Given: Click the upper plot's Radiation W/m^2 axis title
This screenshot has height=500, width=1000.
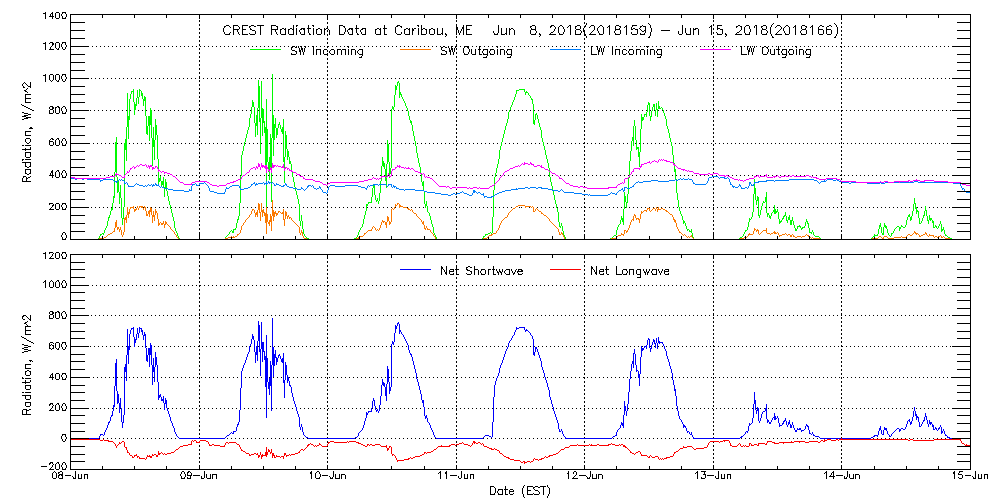Looking at the screenshot, I should coord(28,128).
